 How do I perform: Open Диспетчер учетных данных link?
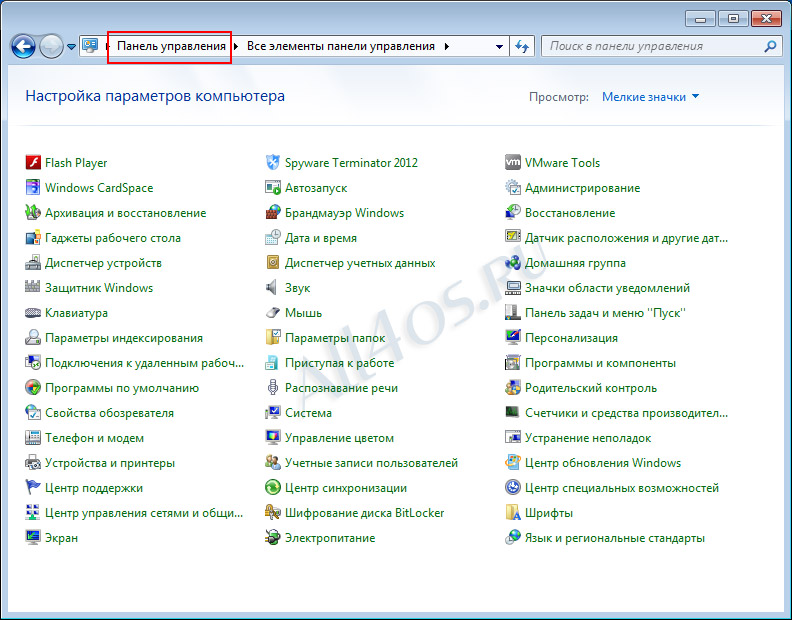coord(360,263)
